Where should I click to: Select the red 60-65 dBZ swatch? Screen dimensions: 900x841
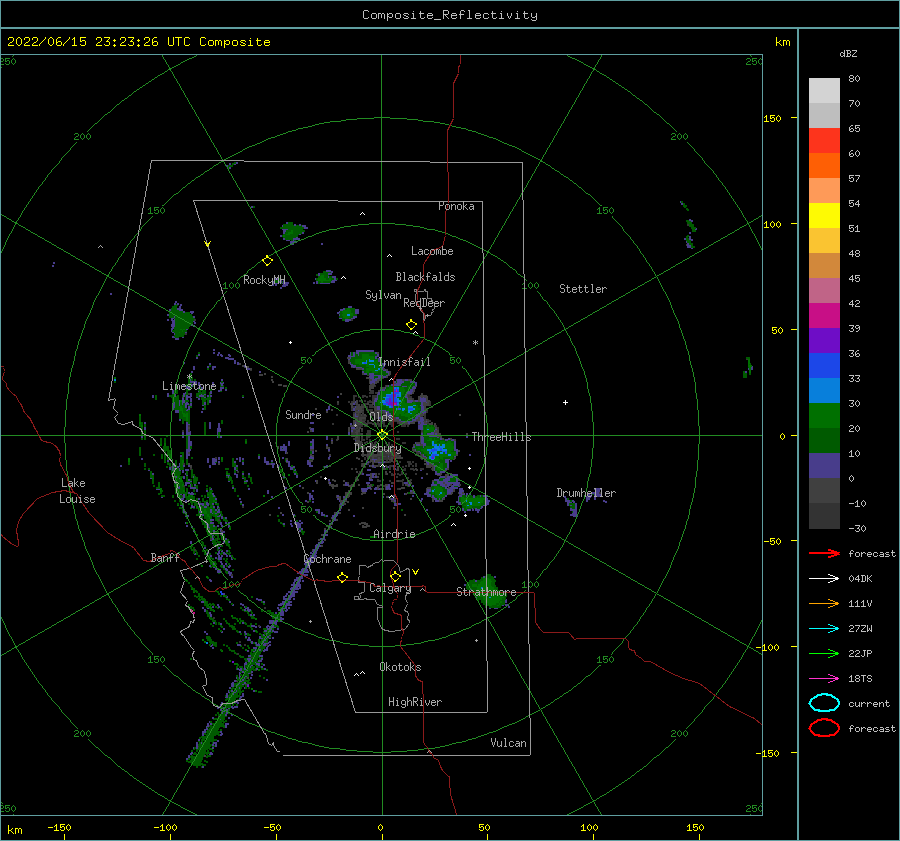(824, 141)
